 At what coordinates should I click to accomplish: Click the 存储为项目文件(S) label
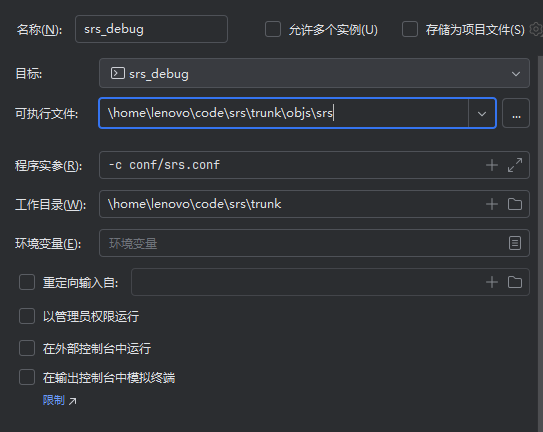[475, 30]
